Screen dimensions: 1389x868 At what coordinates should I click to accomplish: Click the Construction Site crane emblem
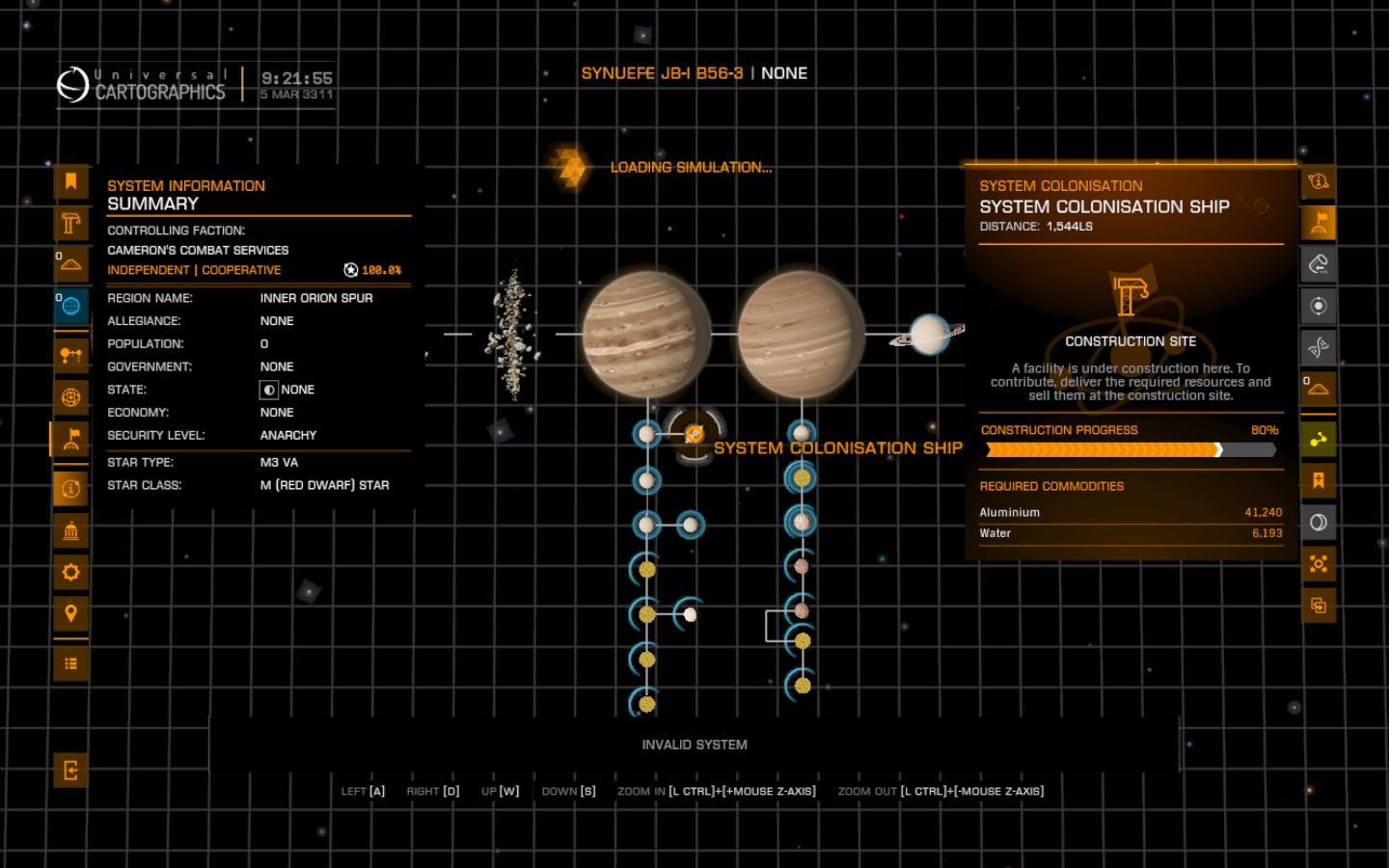click(1130, 296)
